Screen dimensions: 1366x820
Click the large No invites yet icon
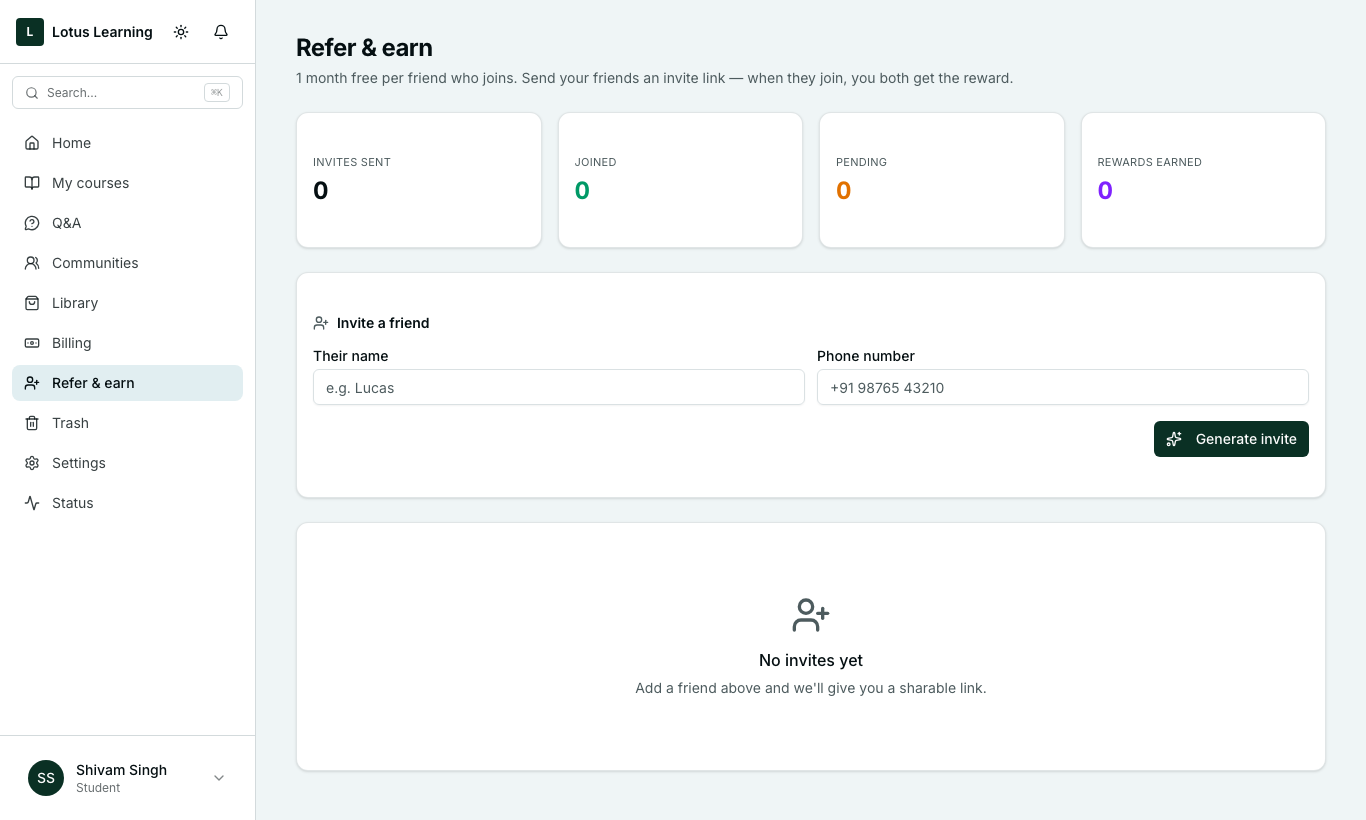811,615
